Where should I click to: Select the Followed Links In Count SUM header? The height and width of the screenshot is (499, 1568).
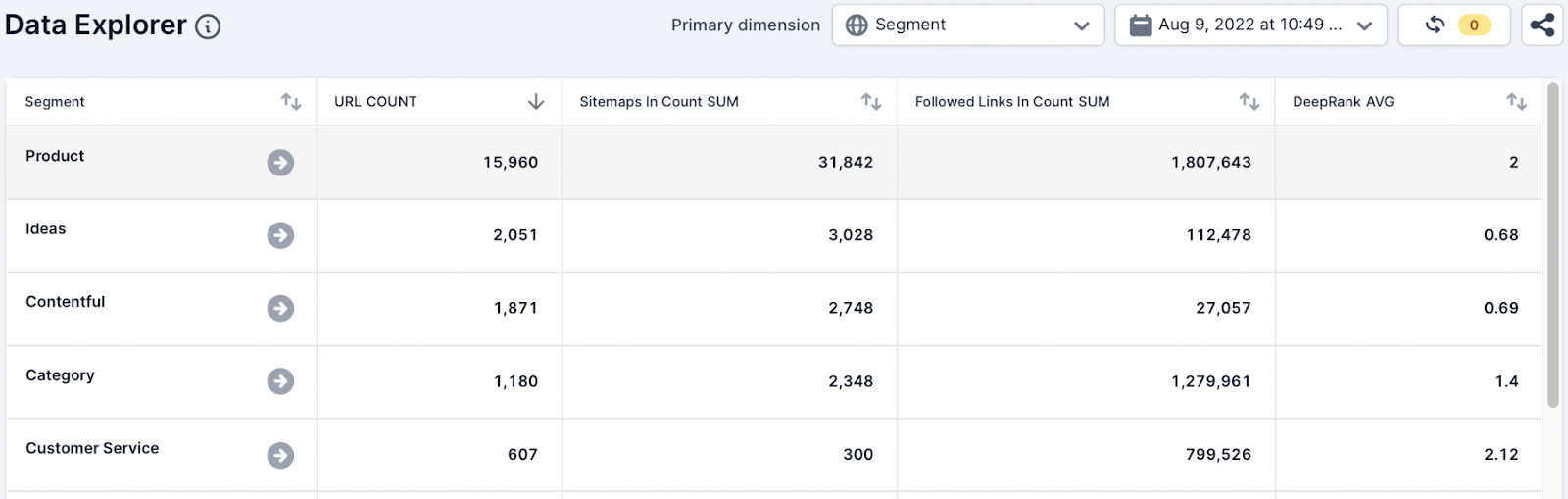coord(1011,102)
